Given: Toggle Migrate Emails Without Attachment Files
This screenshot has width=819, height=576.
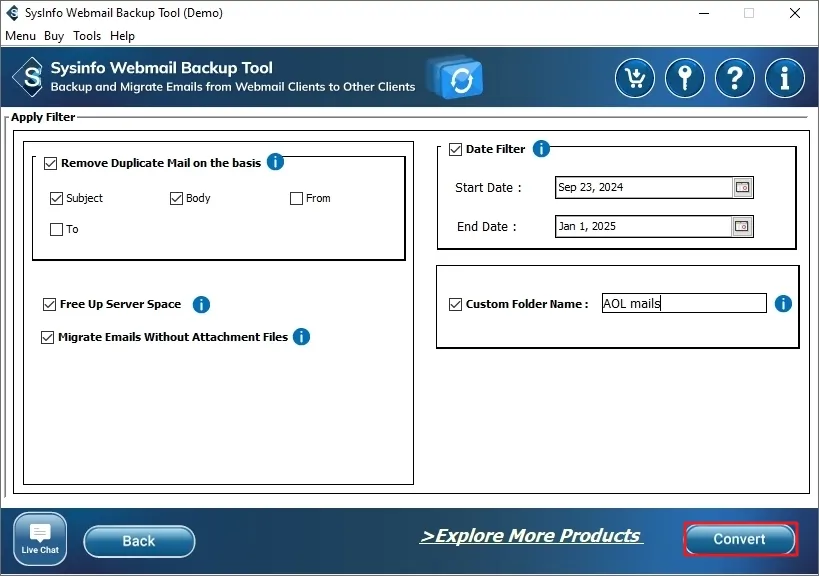Looking at the screenshot, I should [47, 337].
